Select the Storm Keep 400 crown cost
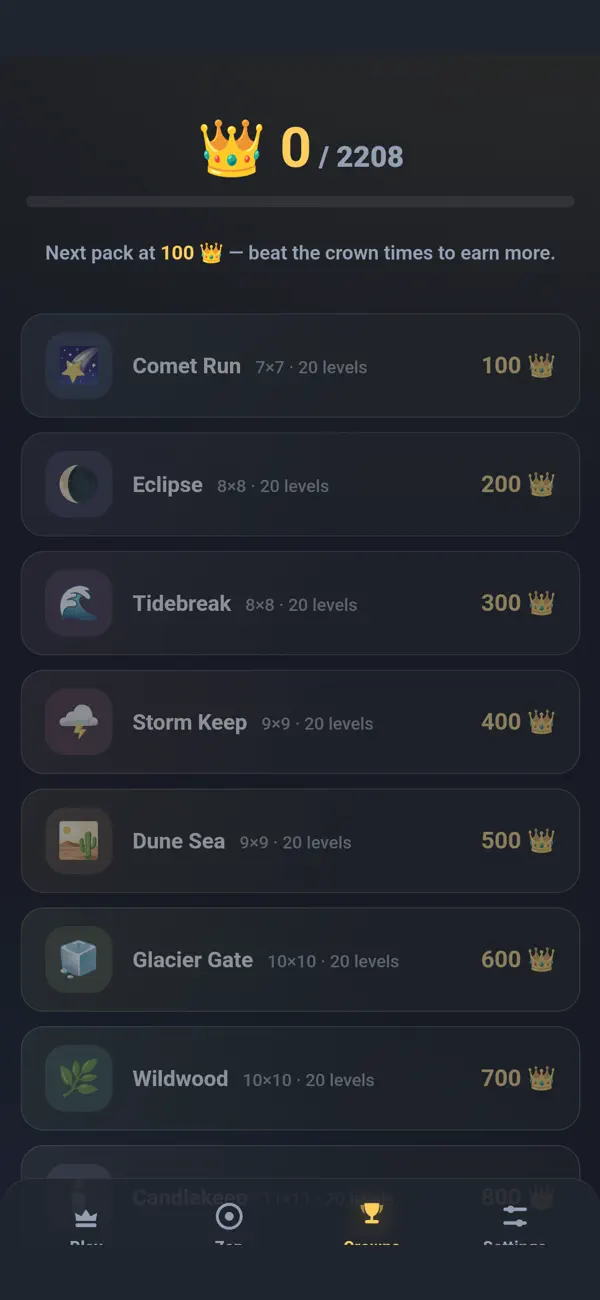 tap(517, 722)
